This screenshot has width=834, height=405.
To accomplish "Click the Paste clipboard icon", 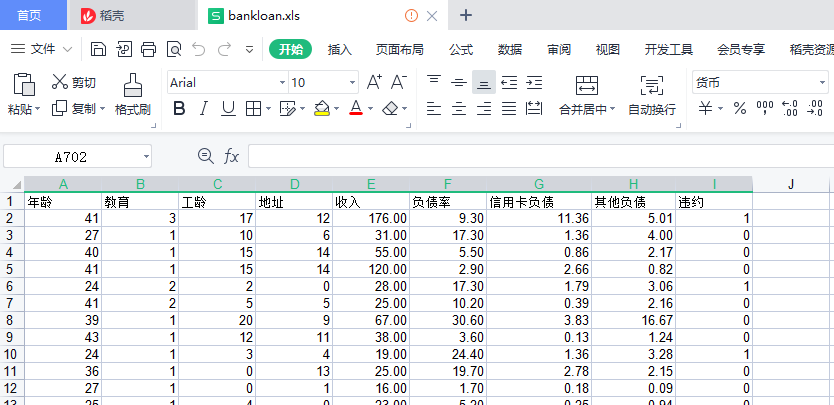I will coord(24,84).
